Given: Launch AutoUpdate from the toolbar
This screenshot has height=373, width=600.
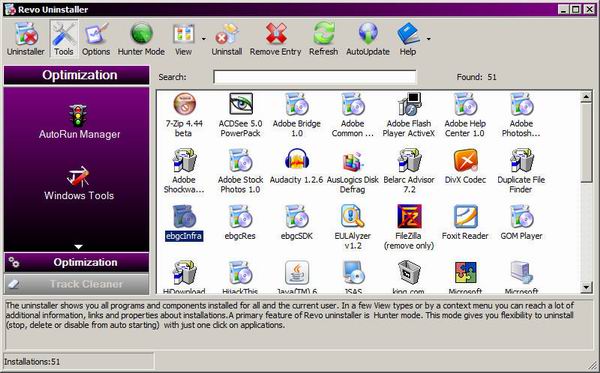Looking at the screenshot, I should point(368,39).
